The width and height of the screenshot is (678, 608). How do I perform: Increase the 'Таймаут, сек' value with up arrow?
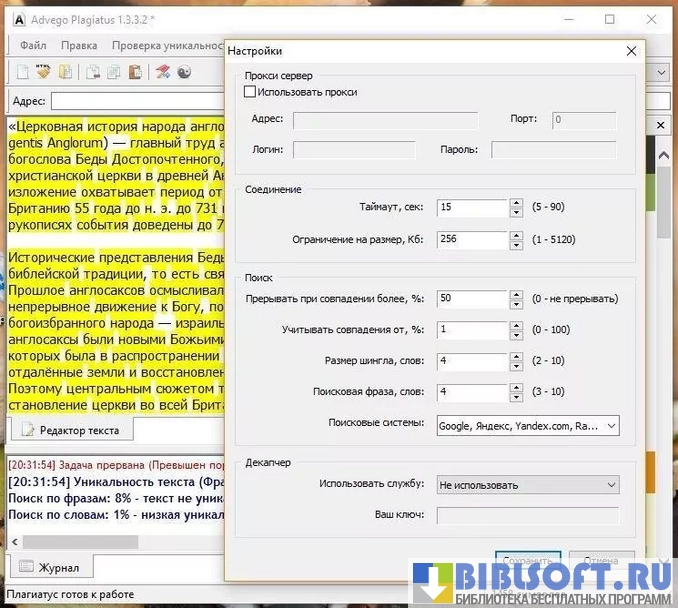[516, 203]
